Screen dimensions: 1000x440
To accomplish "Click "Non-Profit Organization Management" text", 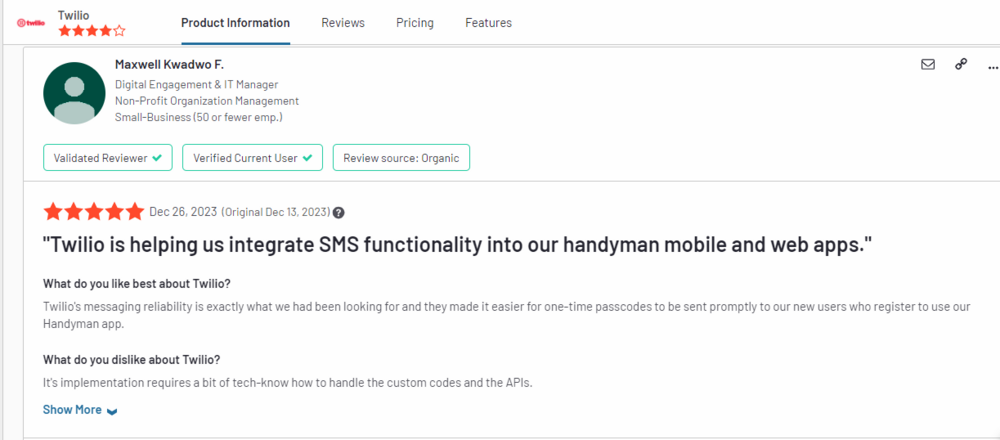I will 207,101.
